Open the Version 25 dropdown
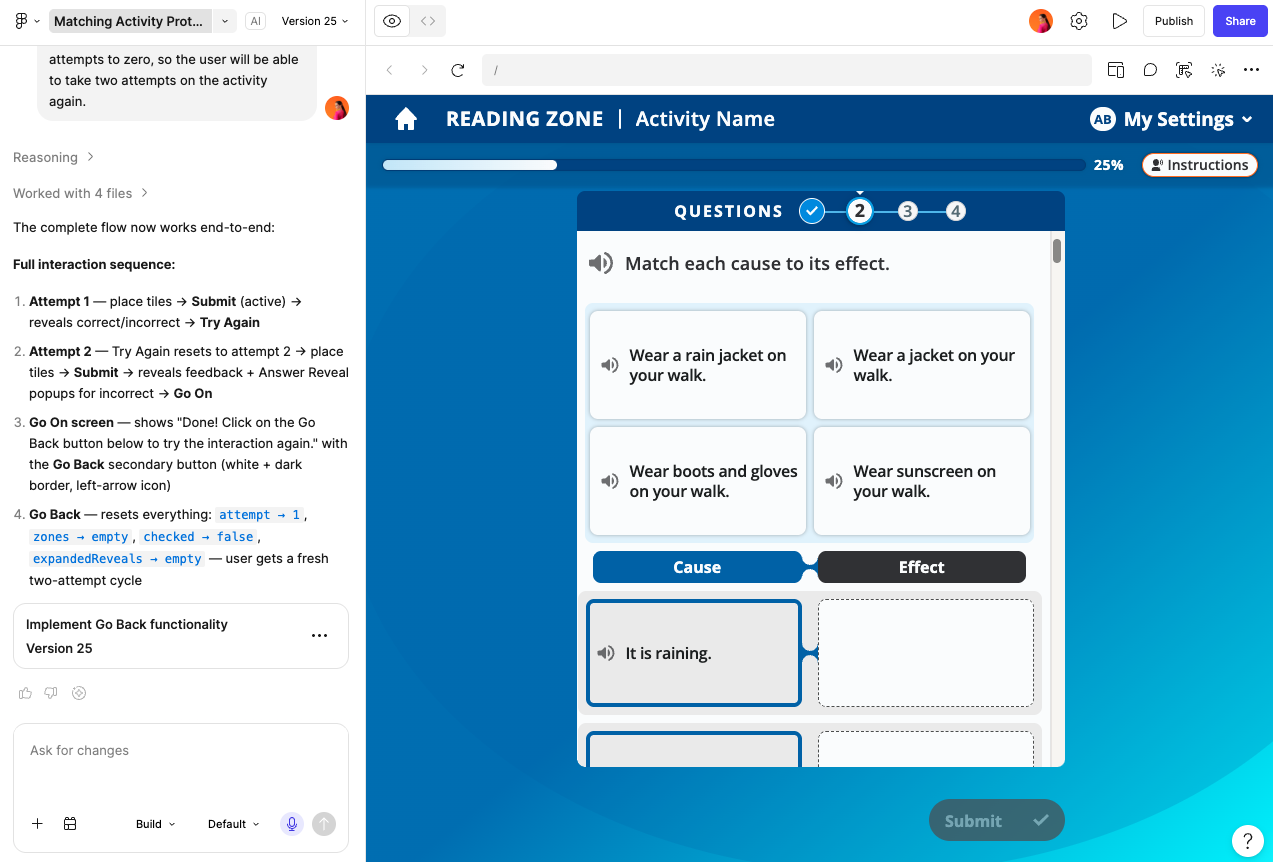The width and height of the screenshot is (1273, 862). pos(315,21)
